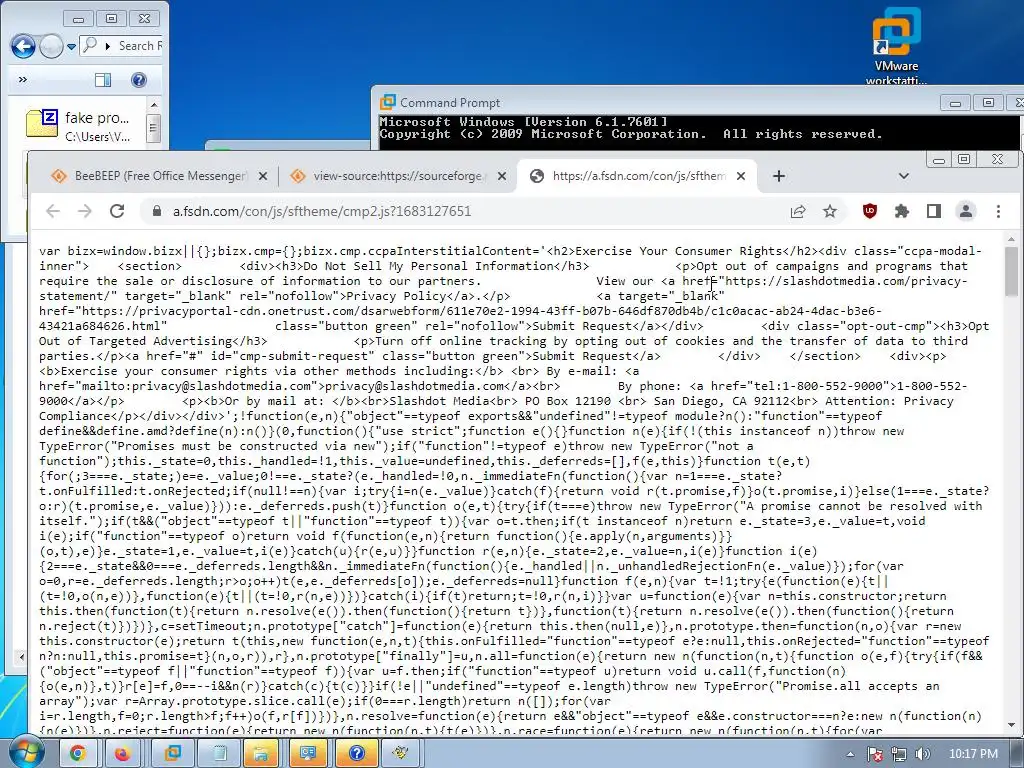Open the Extensions puzzle icon
Screen dimensions: 1024x768
coord(902,211)
